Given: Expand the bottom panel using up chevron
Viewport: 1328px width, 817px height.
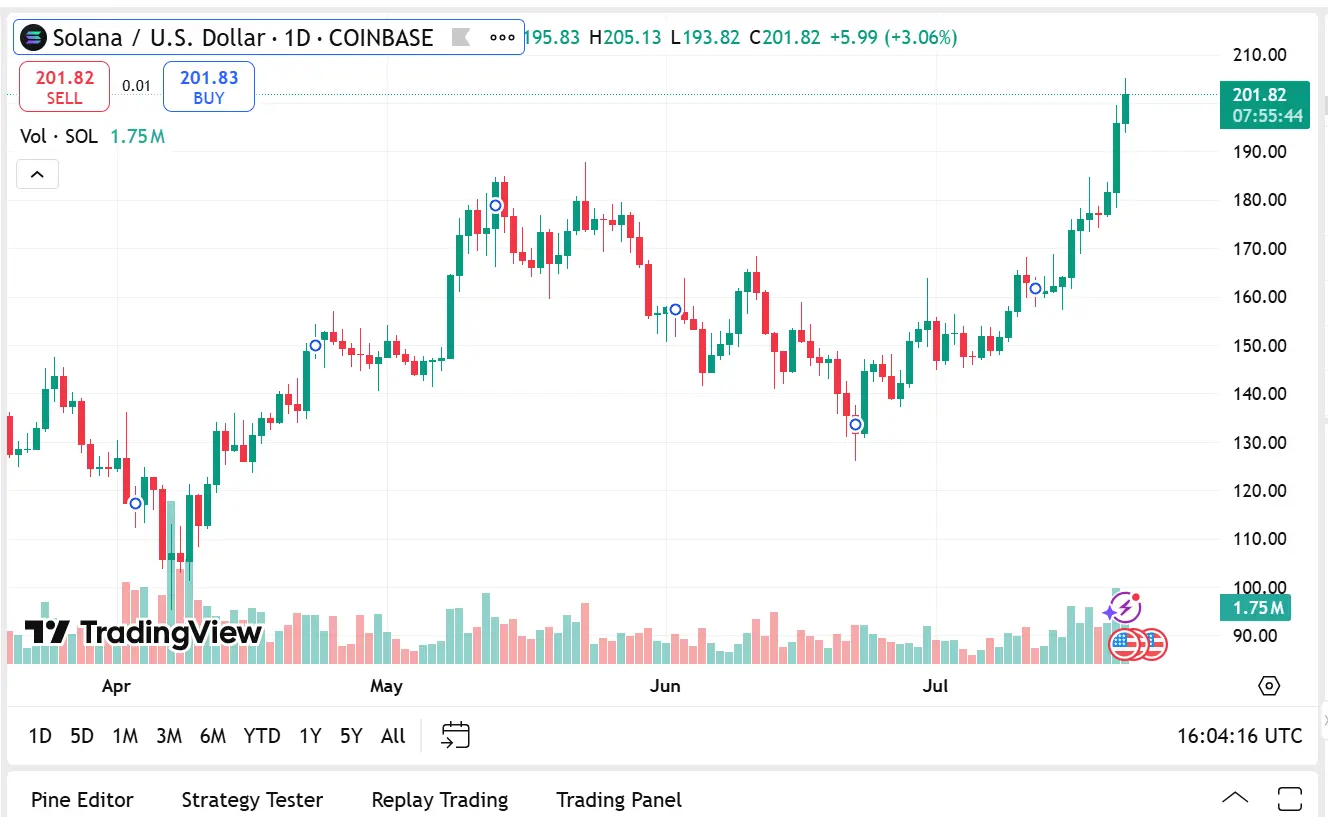Looking at the screenshot, I should pyautogui.click(x=1235, y=798).
